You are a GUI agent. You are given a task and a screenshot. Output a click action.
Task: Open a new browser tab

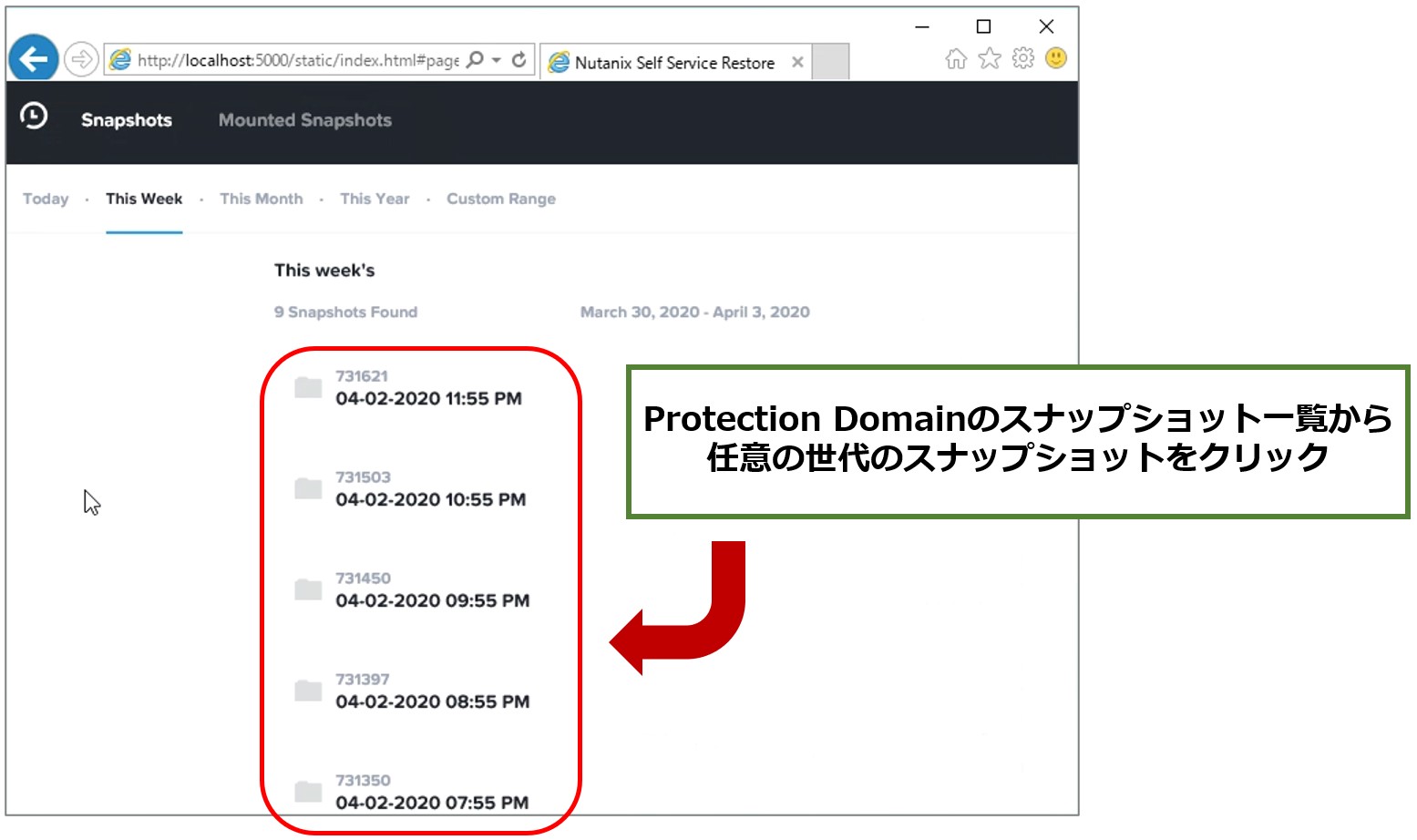830,62
